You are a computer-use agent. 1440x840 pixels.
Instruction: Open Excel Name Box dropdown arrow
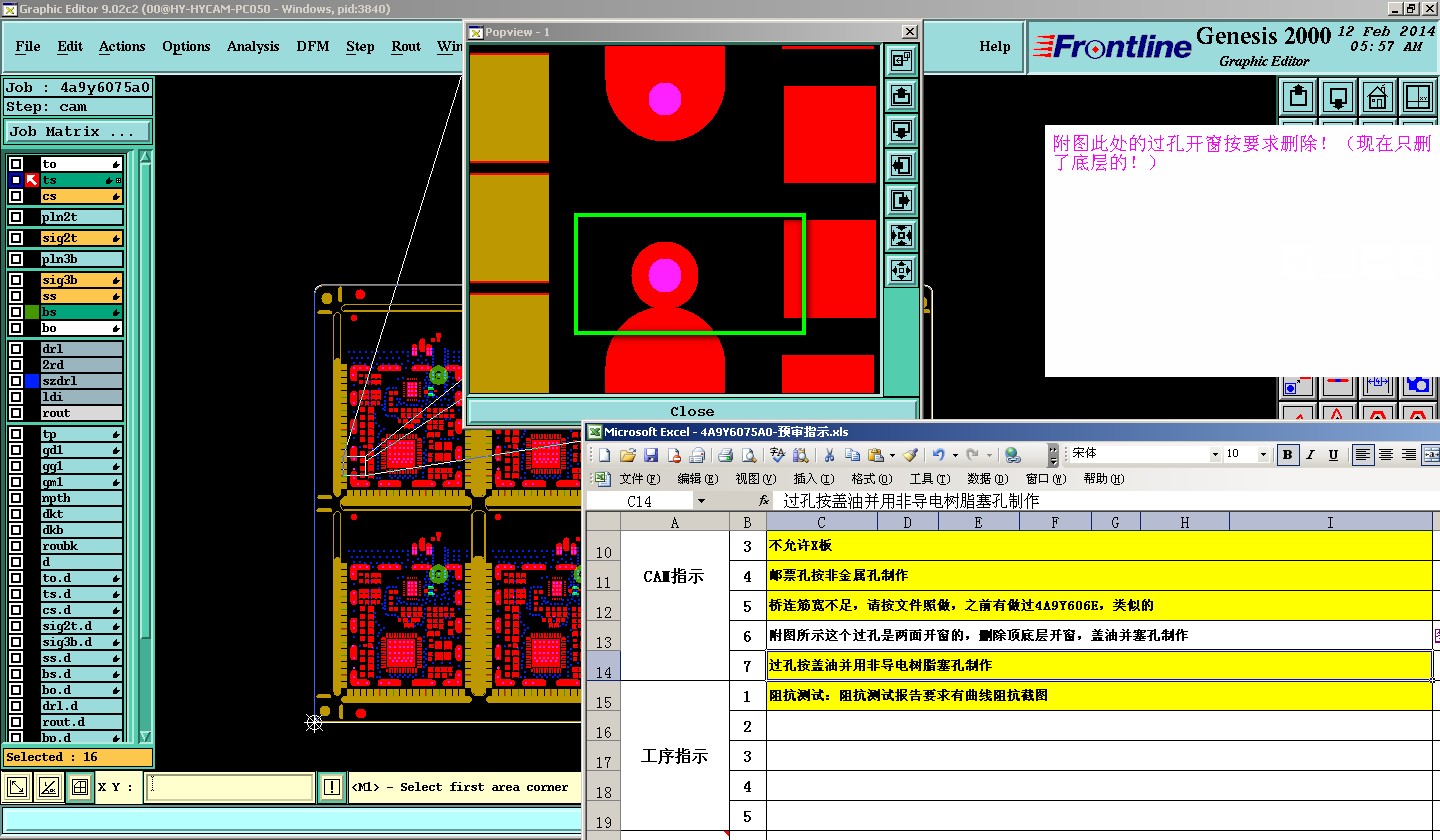(701, 501)
